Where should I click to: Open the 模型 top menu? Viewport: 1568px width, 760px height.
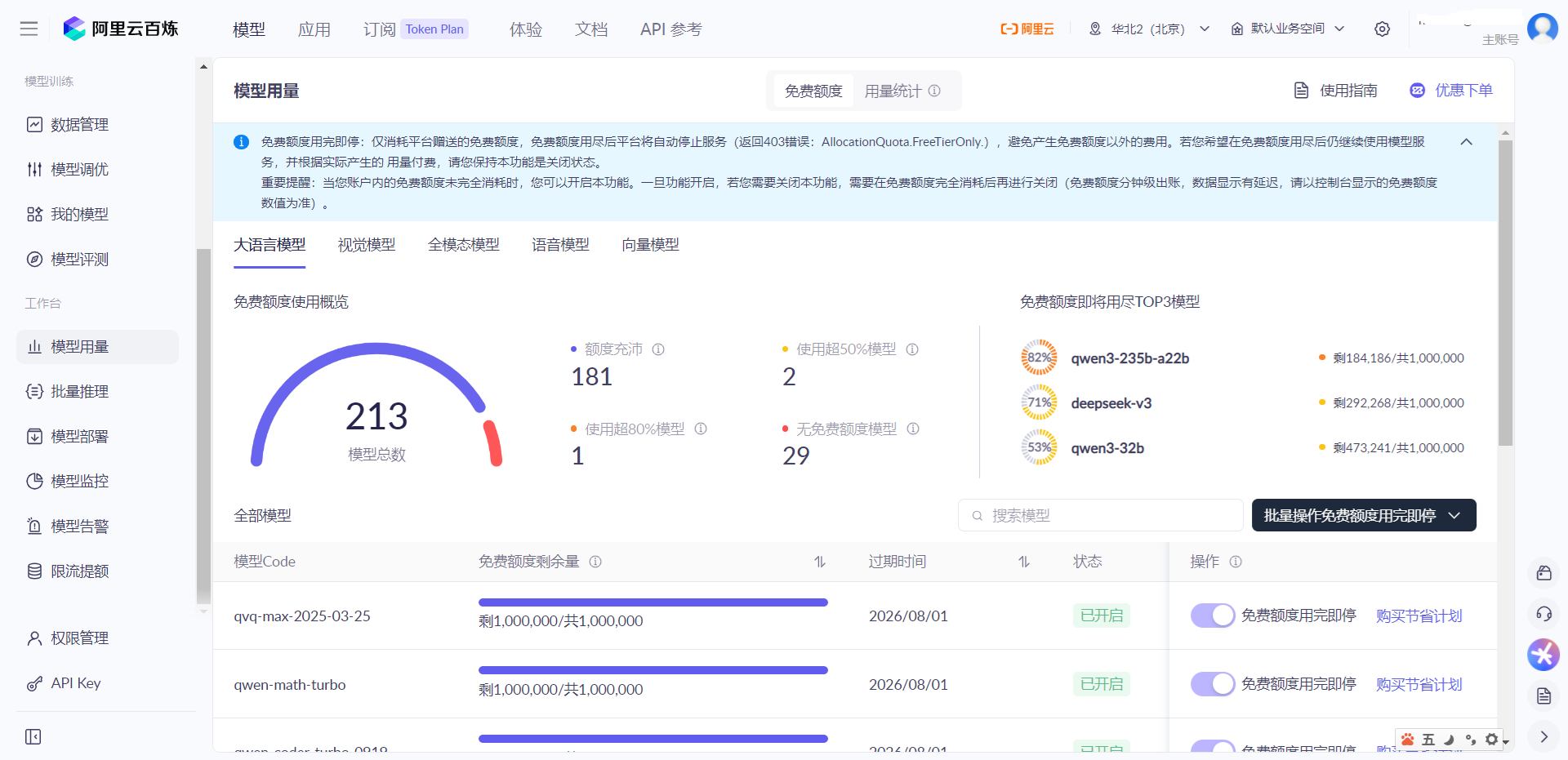[x=249, y=29]
